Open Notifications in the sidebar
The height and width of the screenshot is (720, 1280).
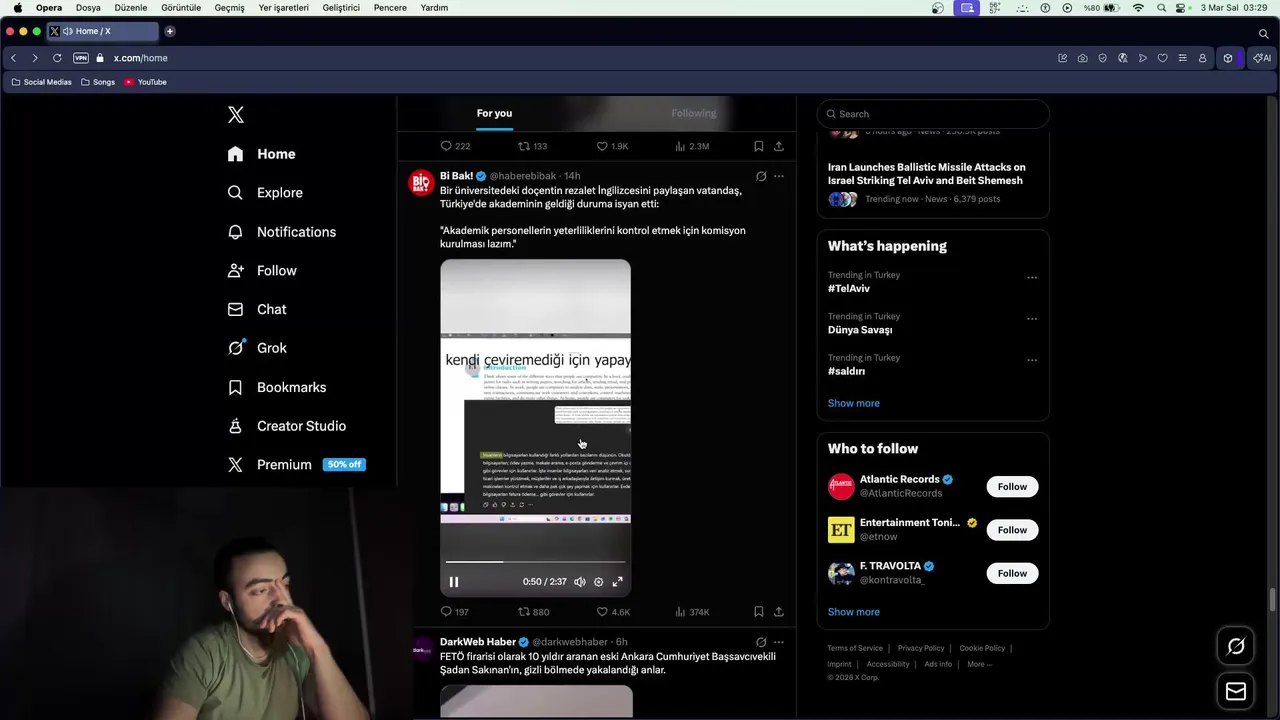click(x=282, y=232)
